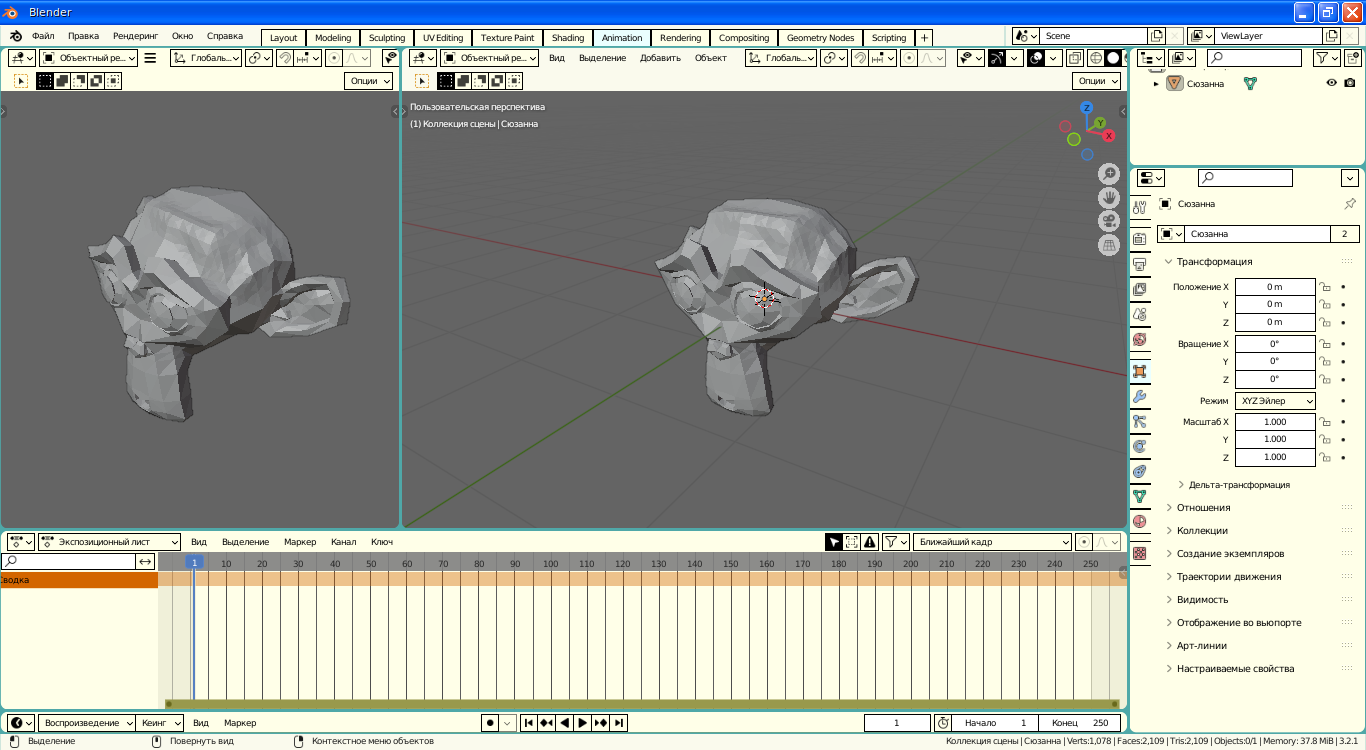This screenshot has width=1366, height=750.
Task: Open the Рендеринг menu
Action: pos(135,36)
